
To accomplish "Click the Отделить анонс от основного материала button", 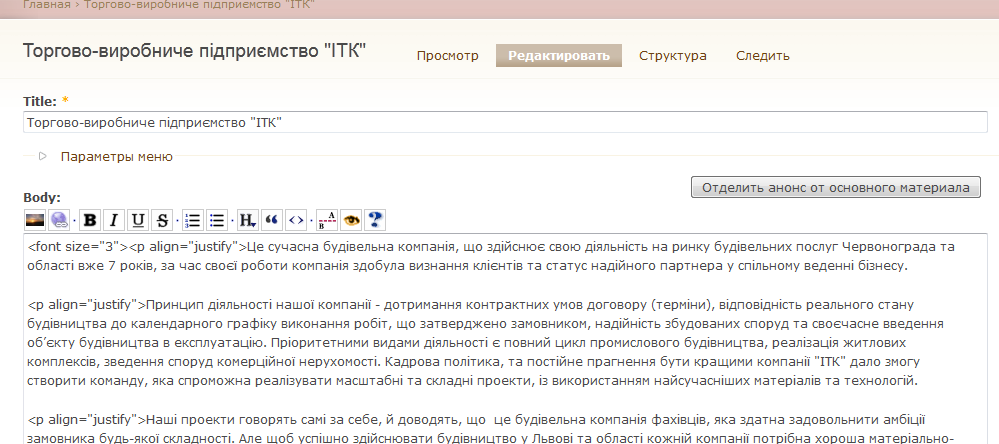I will (x=835, y=187).
